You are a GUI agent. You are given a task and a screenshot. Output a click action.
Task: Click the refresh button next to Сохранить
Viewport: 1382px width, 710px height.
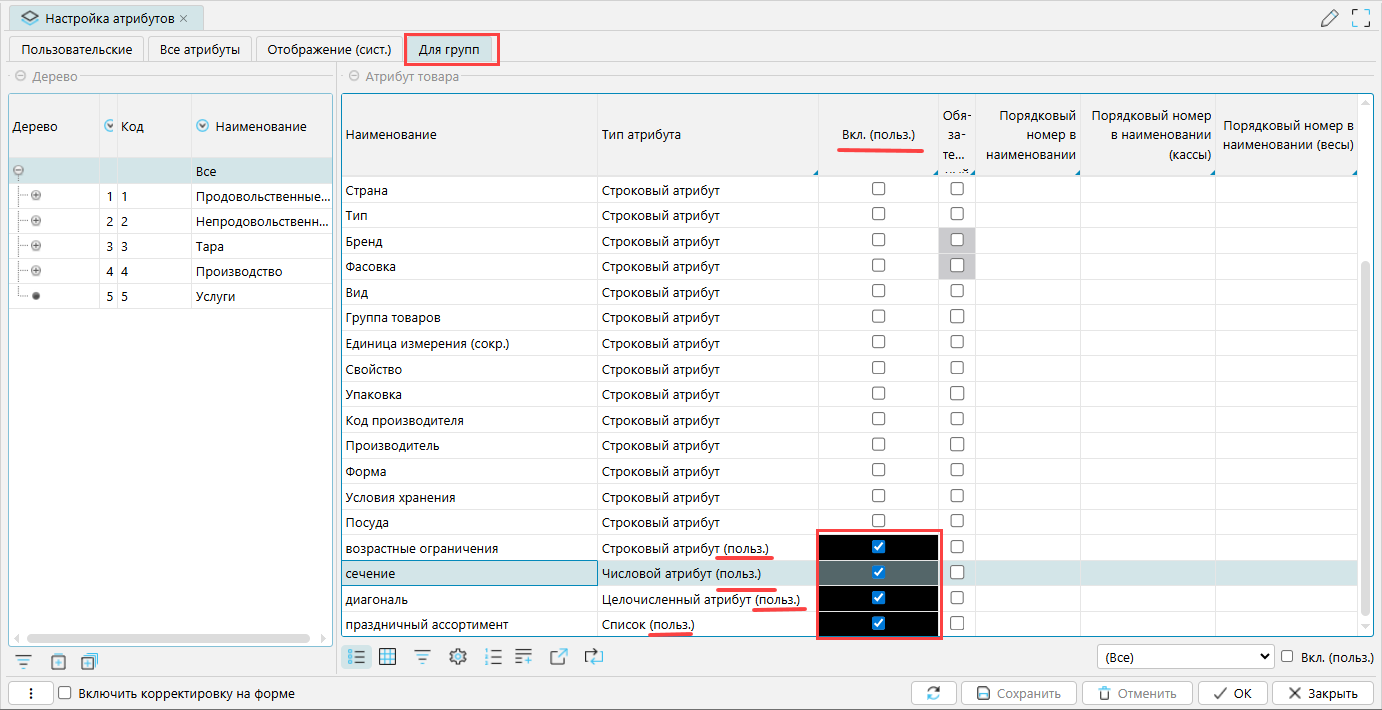tap(934, 693)
